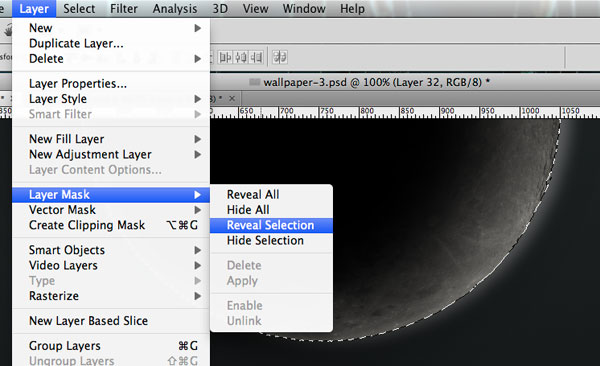600x366 pixels.
Task: Choose Layer Properties...
Action: (x=111, y=83)
